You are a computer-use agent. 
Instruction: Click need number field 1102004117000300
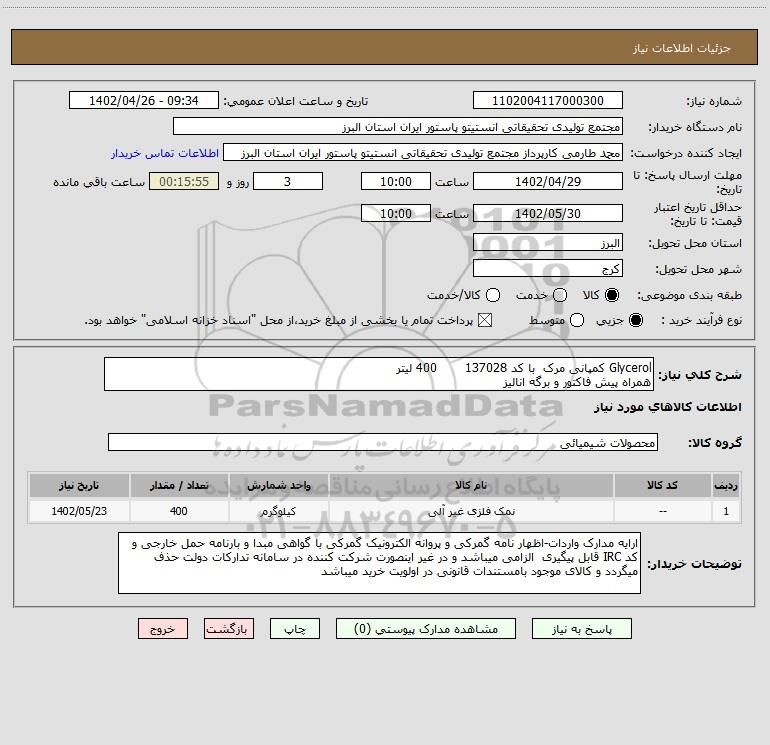coord(548,100)
